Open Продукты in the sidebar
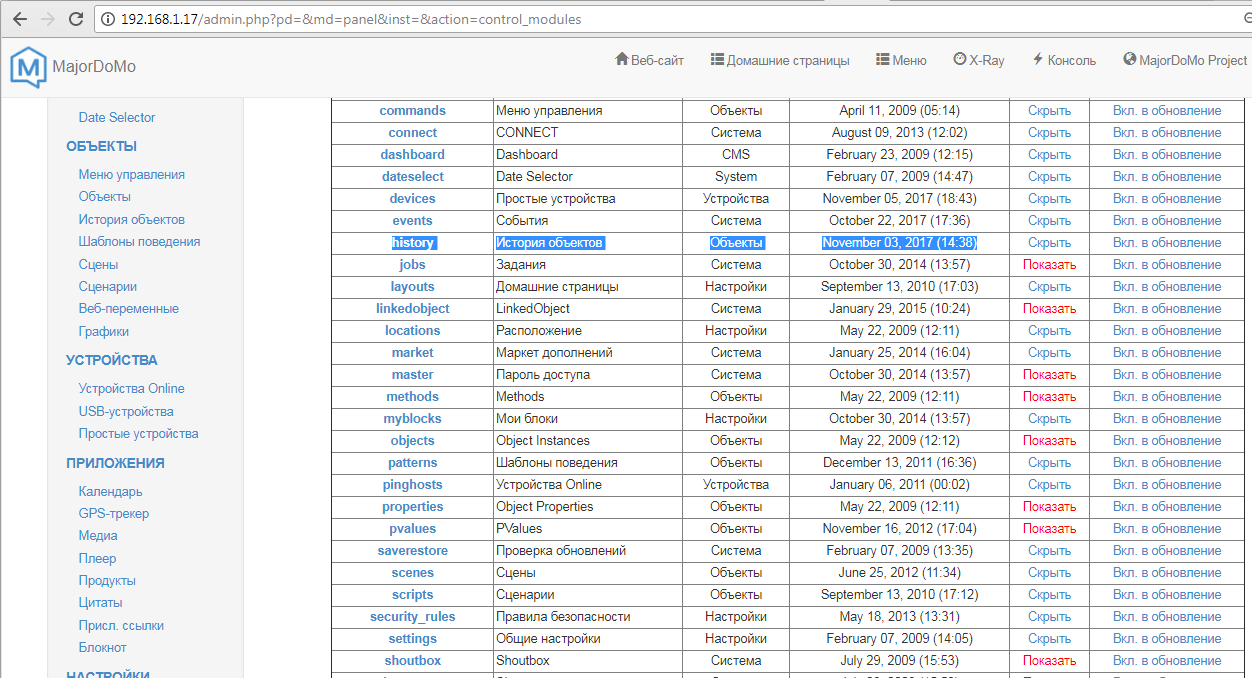Viewport: 1252px width, 678px height. tap(107, 580)
